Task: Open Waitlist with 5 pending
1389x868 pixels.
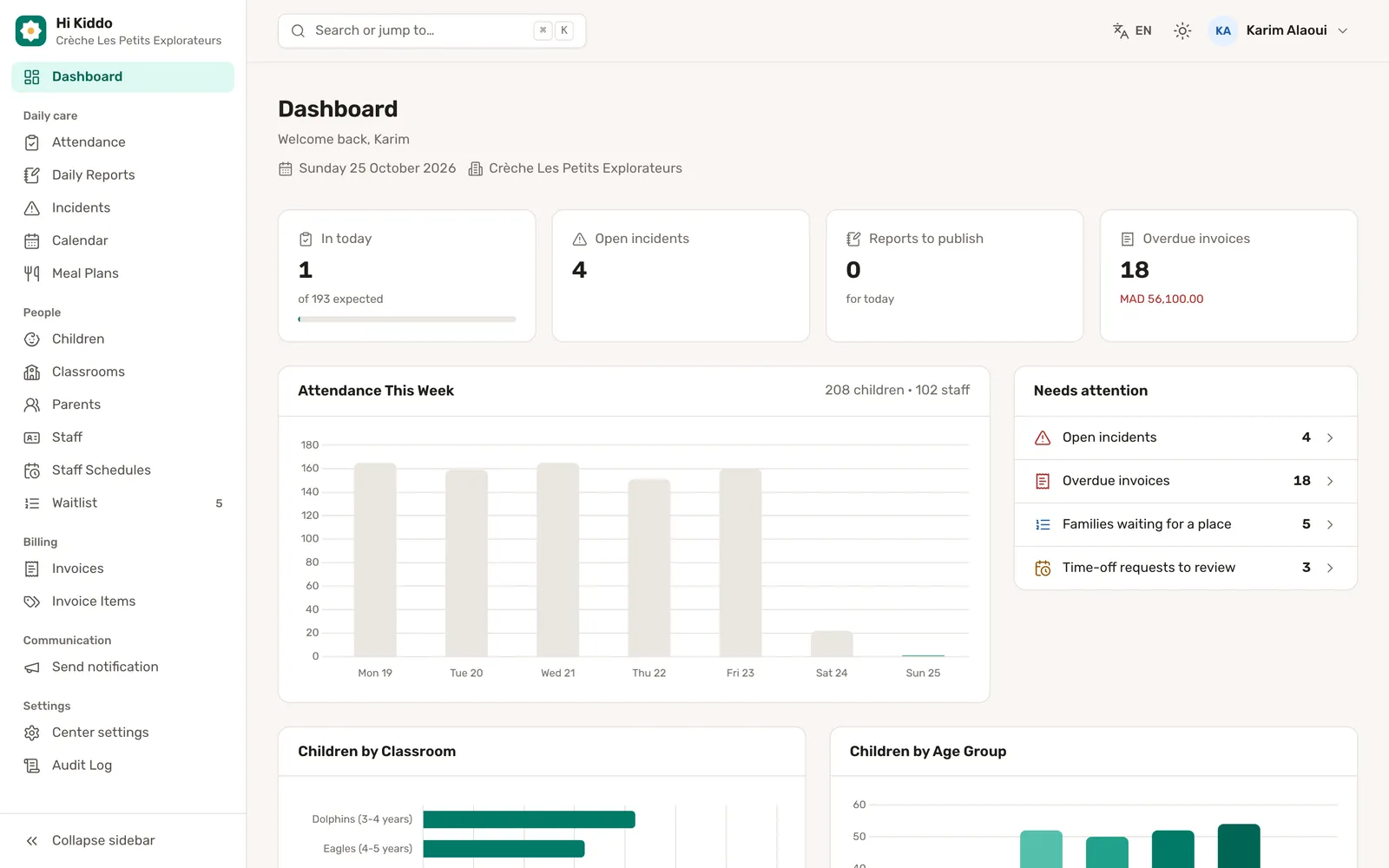Action: [x=122, y=503]
